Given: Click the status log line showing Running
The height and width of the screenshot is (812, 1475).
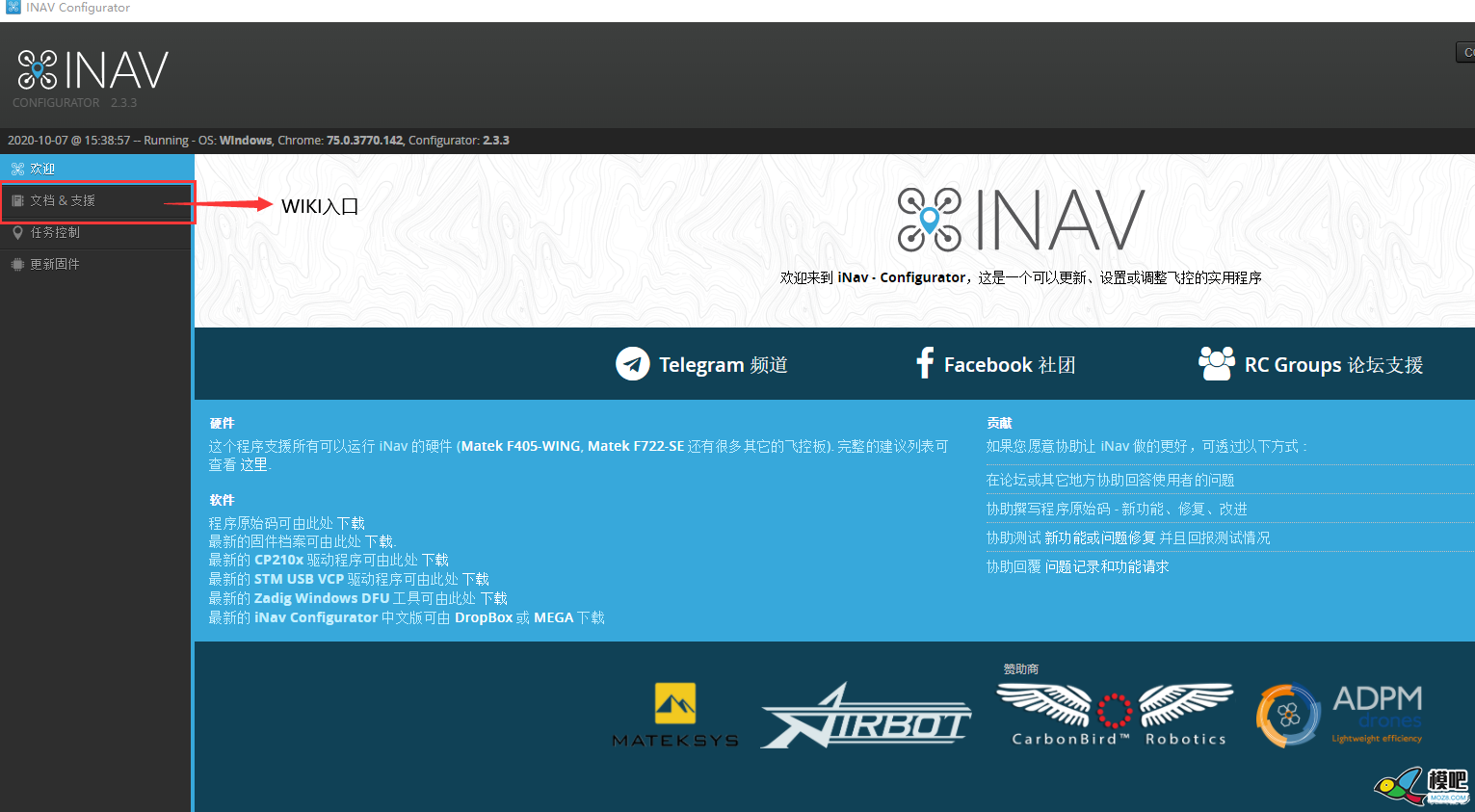Looking at the screenshot, I should (258, 141).
